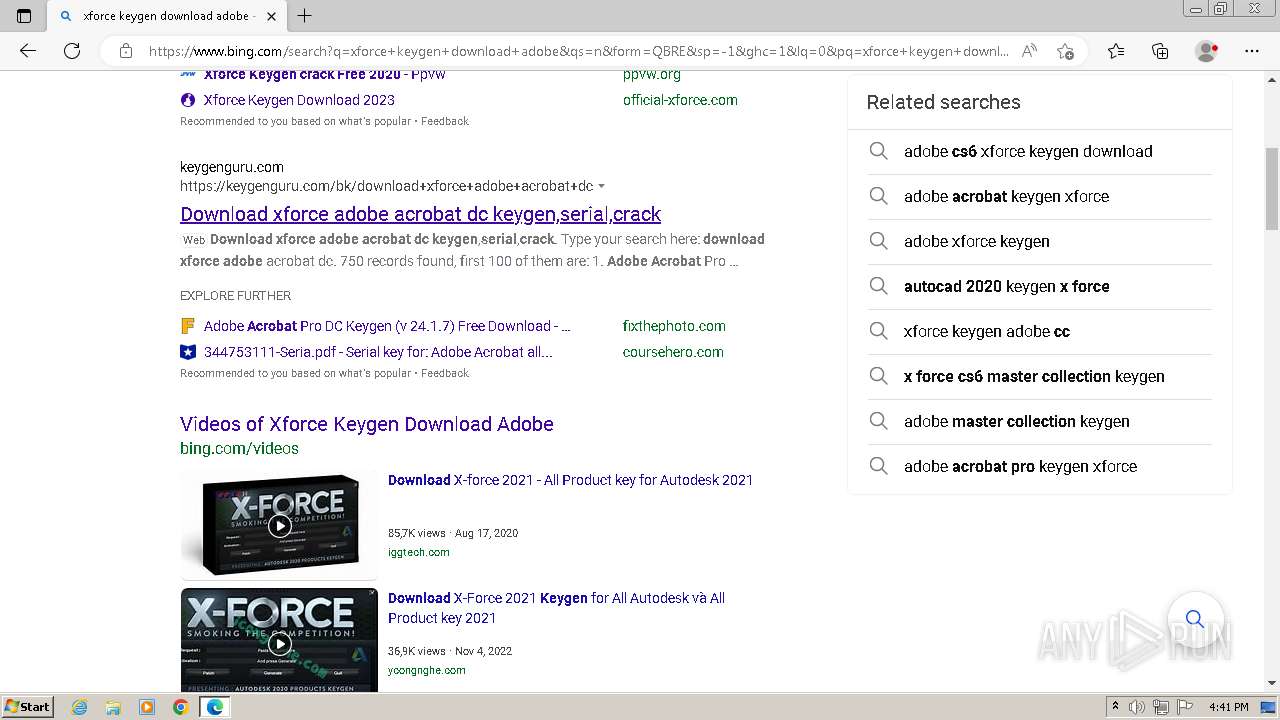Open Edge Settings and more menu
The width and height of the screenshot is (1280, 720).
(x=1251, y=51)
